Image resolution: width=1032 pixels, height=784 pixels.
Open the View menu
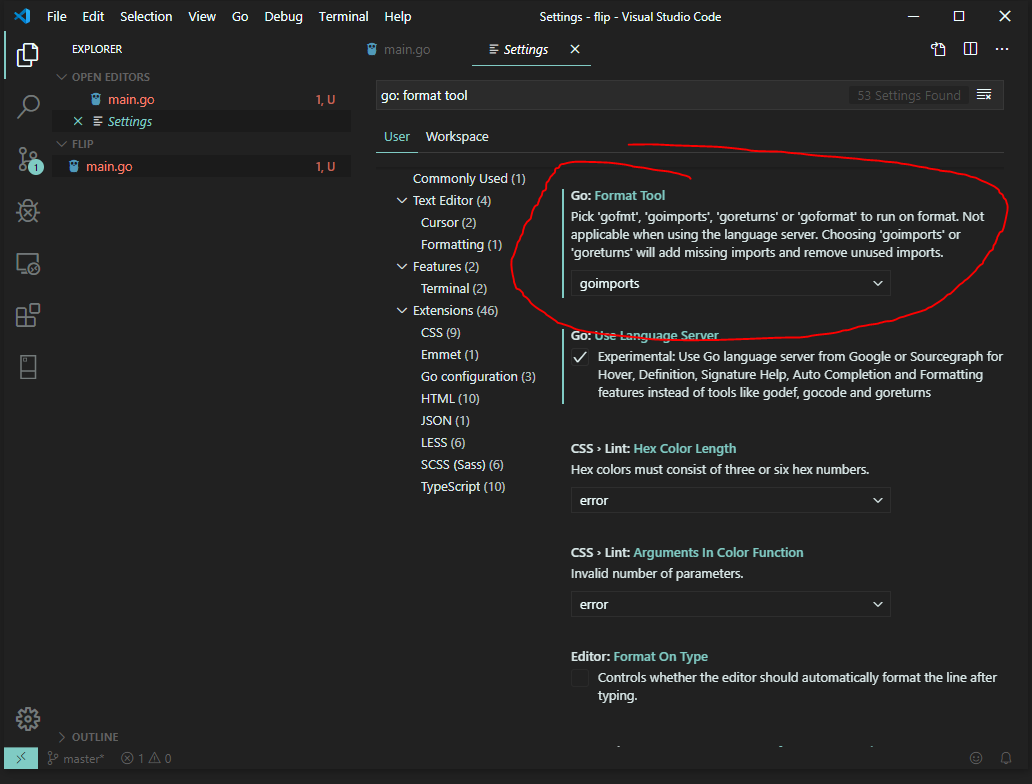pos(202,16)
